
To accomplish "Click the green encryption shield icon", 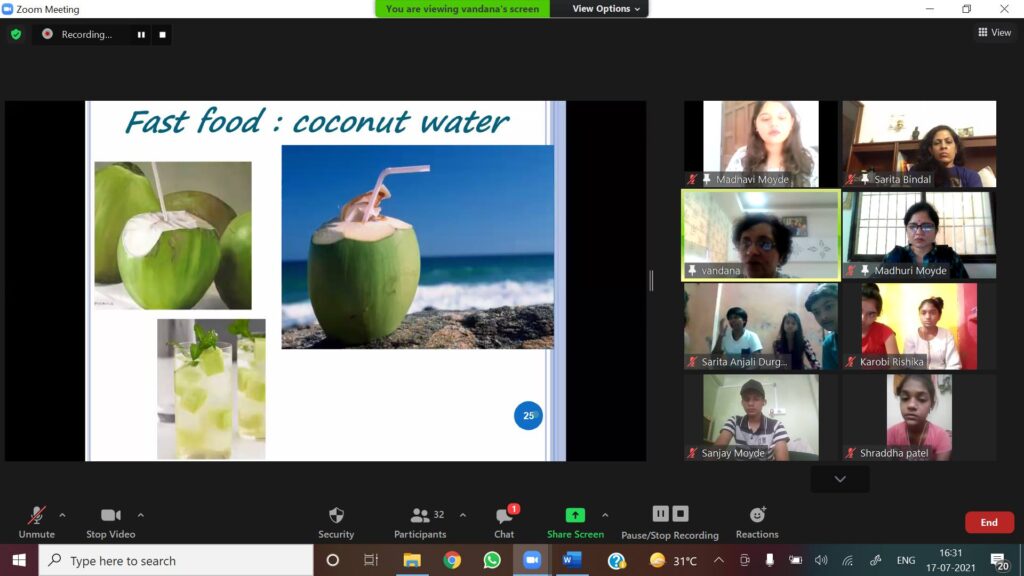I will 16,34.
